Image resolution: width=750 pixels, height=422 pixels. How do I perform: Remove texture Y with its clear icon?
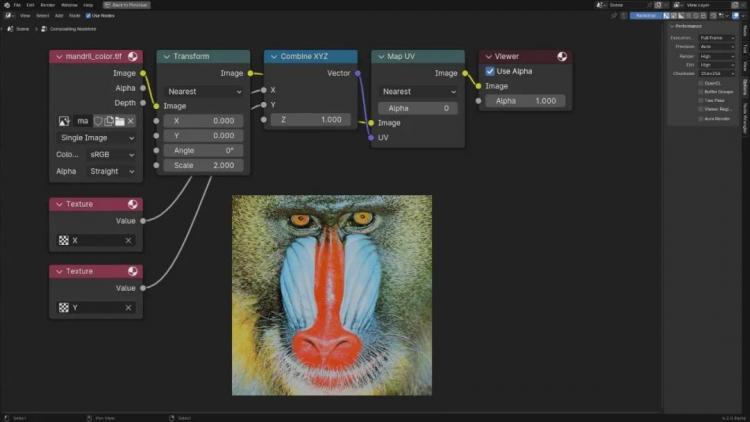coord(128,308)
